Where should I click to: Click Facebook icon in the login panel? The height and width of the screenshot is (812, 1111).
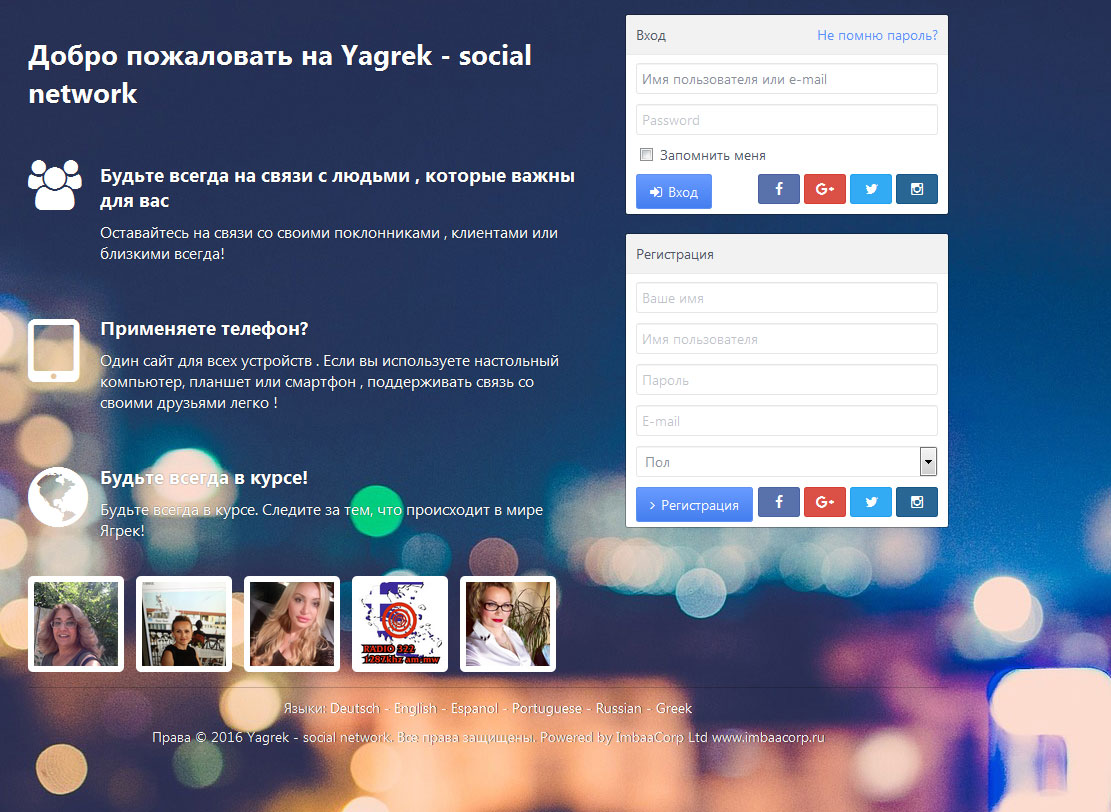pyautogui.click(x=778, y=190)
